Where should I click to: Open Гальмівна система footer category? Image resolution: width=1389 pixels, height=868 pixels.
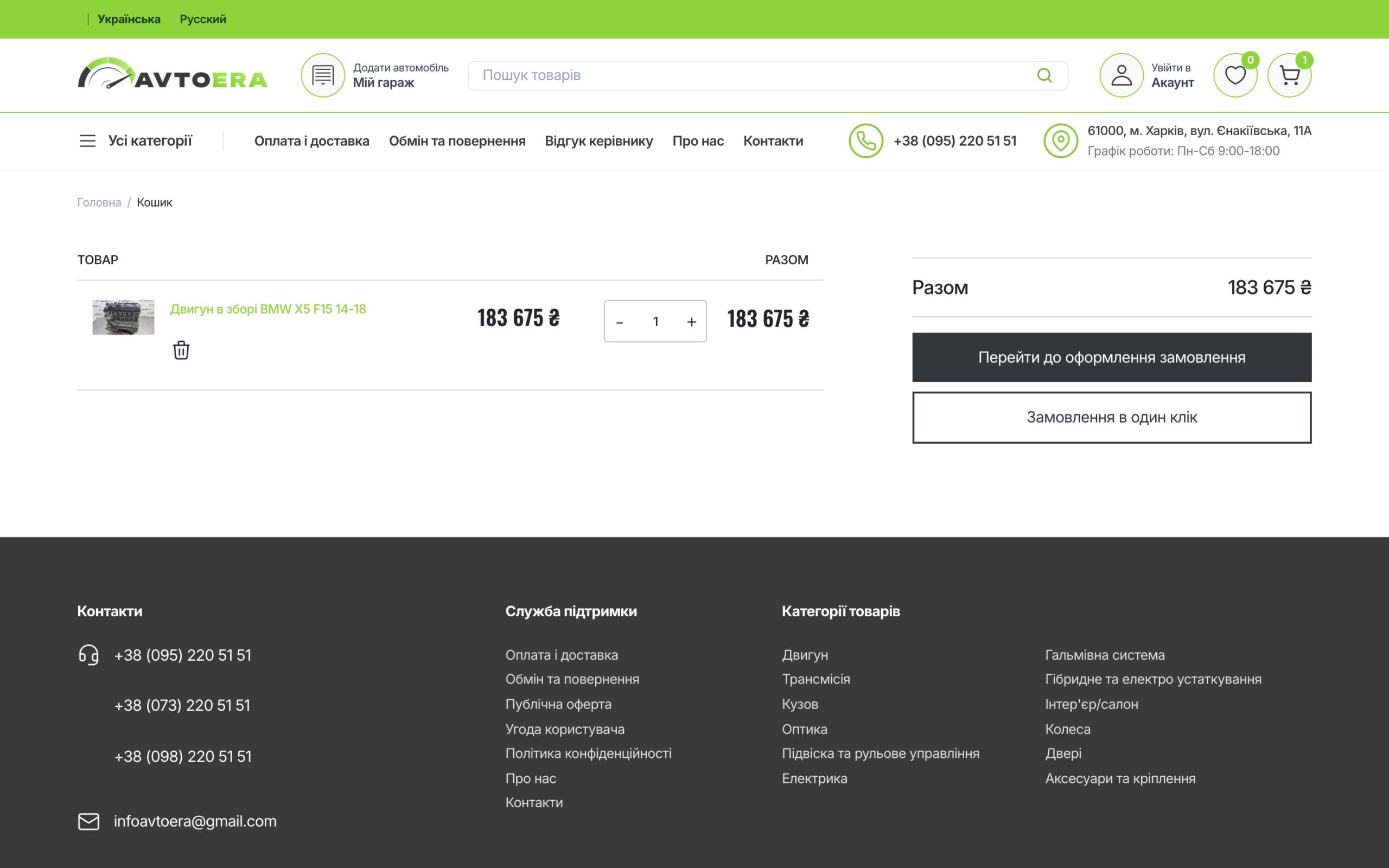(x=1105, y=654)
